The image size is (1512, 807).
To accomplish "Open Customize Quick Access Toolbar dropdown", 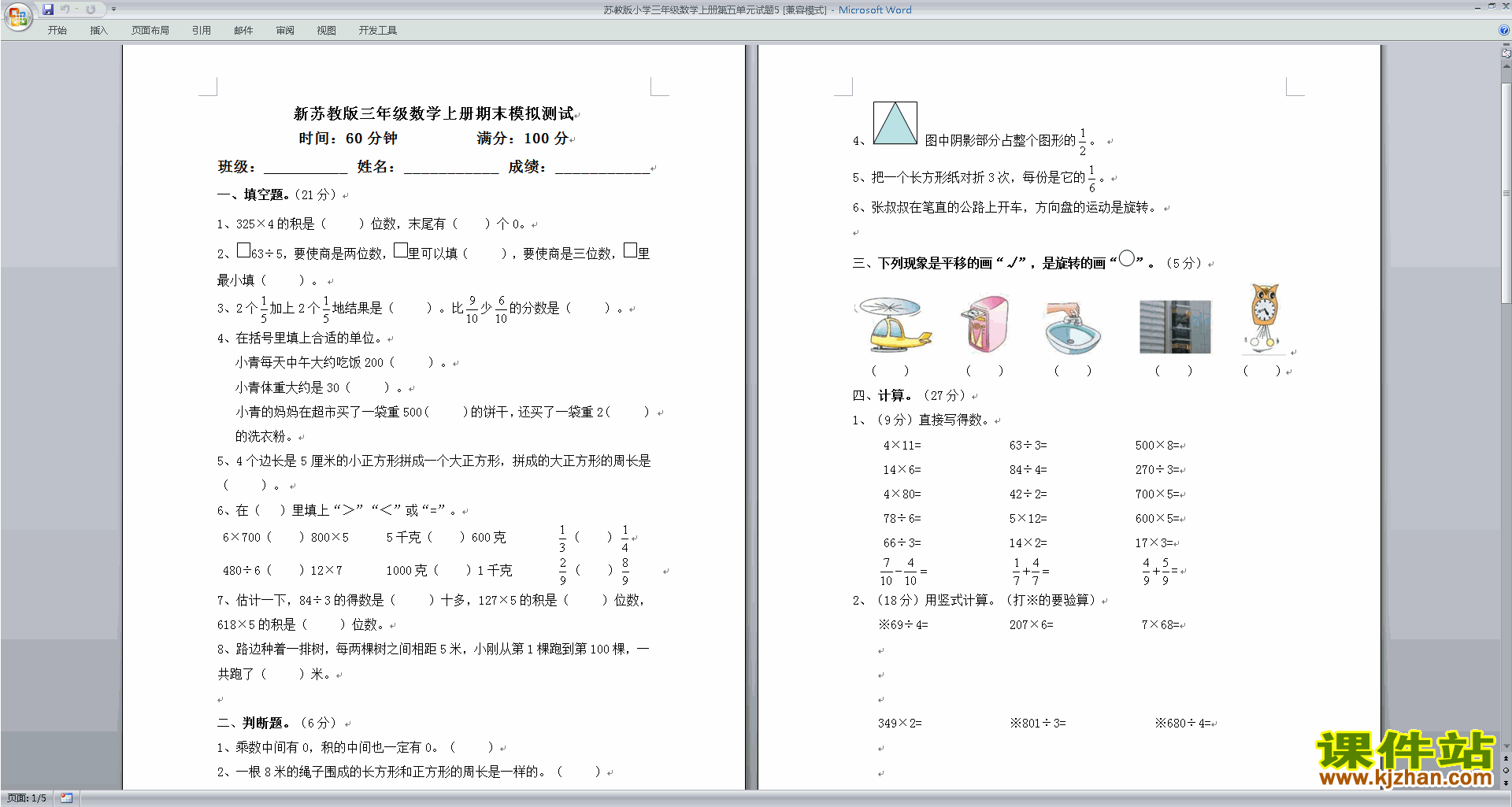I will [x=113, y=9].
